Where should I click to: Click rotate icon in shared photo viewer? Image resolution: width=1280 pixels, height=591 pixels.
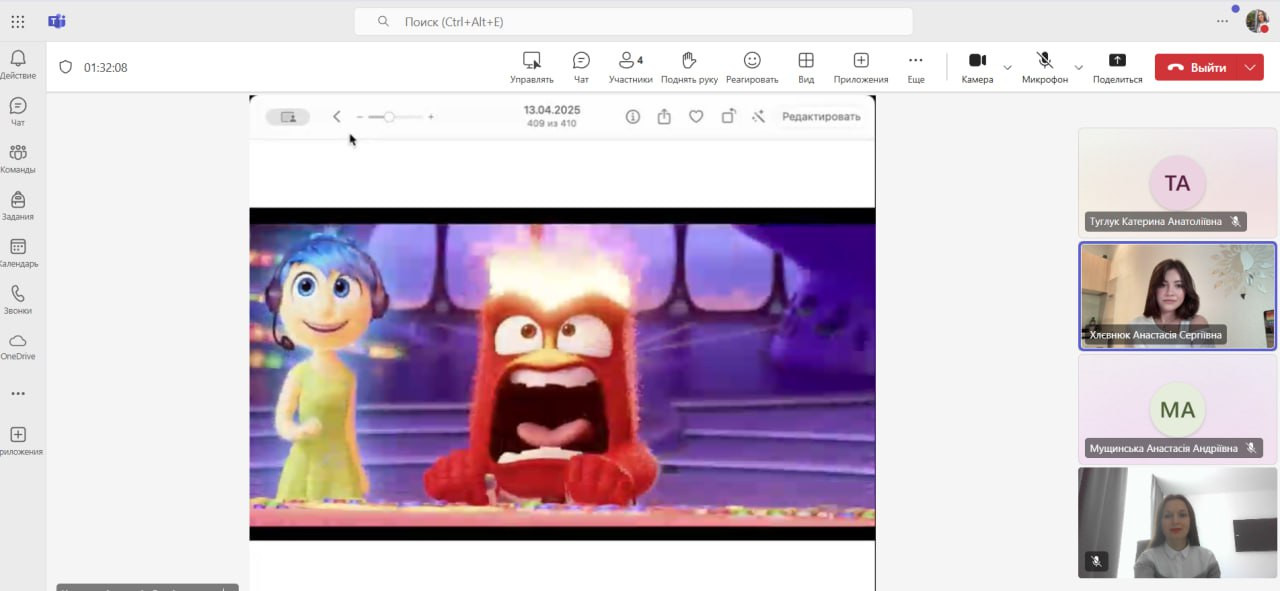click(728, 117)
